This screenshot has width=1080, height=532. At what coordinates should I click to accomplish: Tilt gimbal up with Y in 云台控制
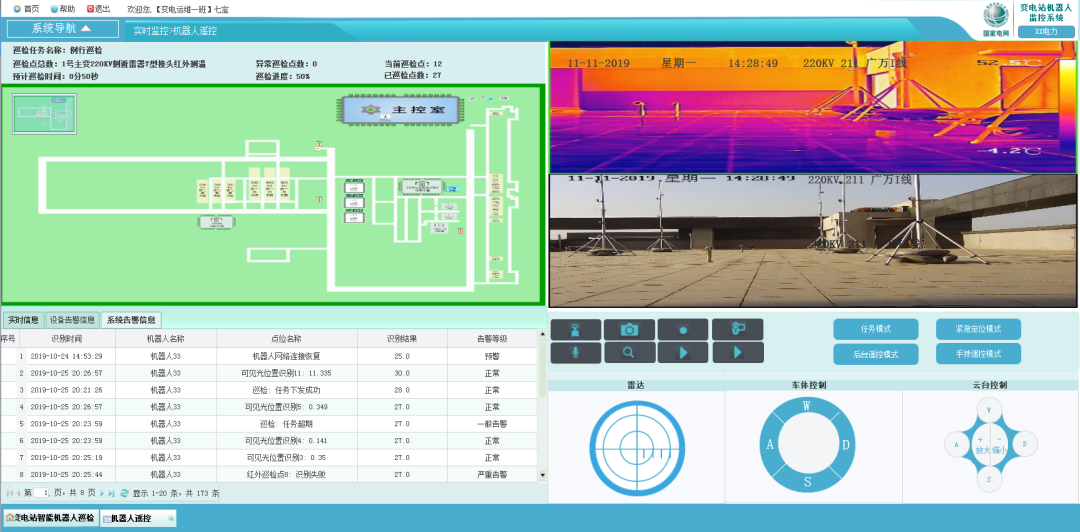989,409
